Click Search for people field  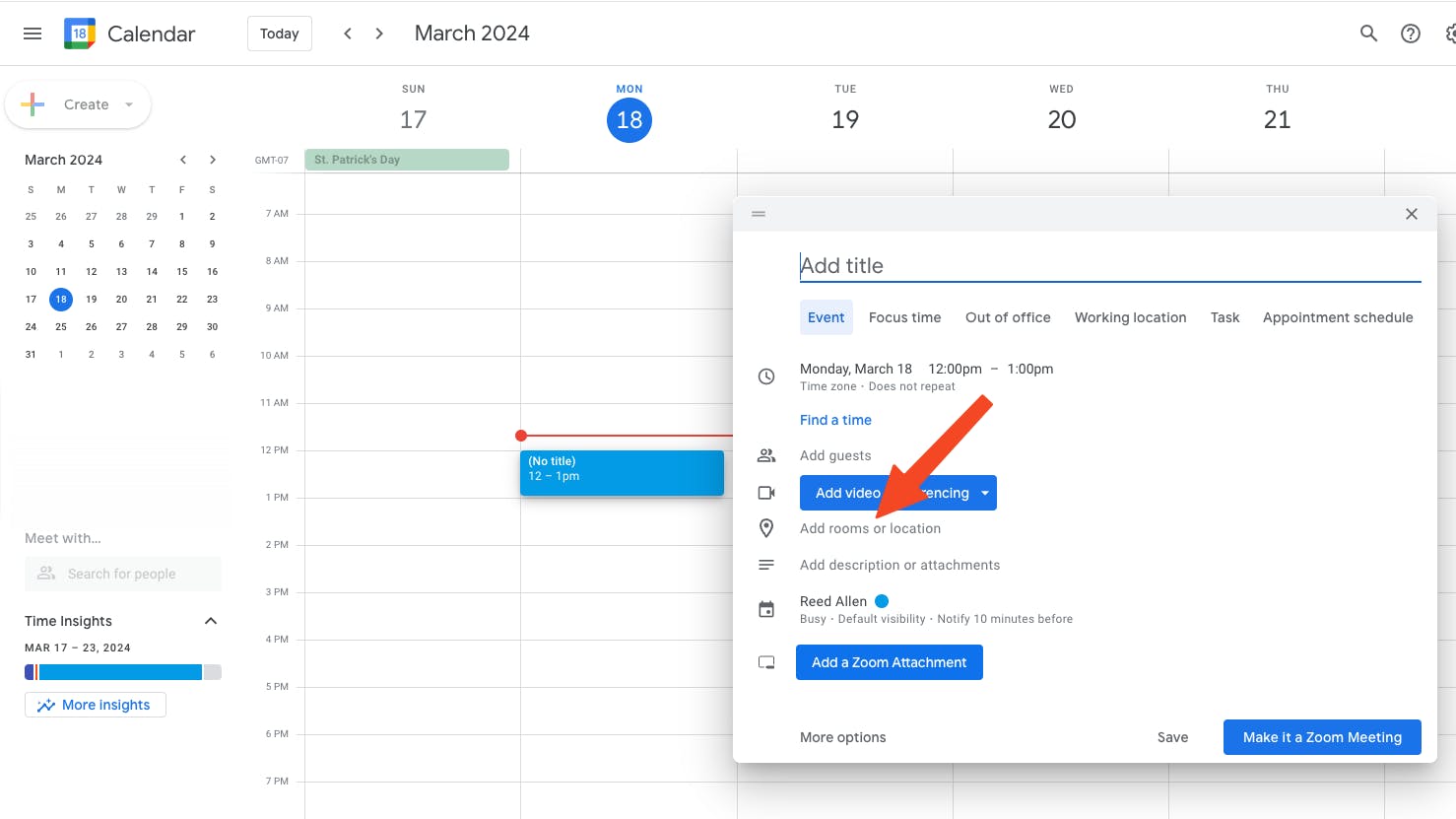123,574
